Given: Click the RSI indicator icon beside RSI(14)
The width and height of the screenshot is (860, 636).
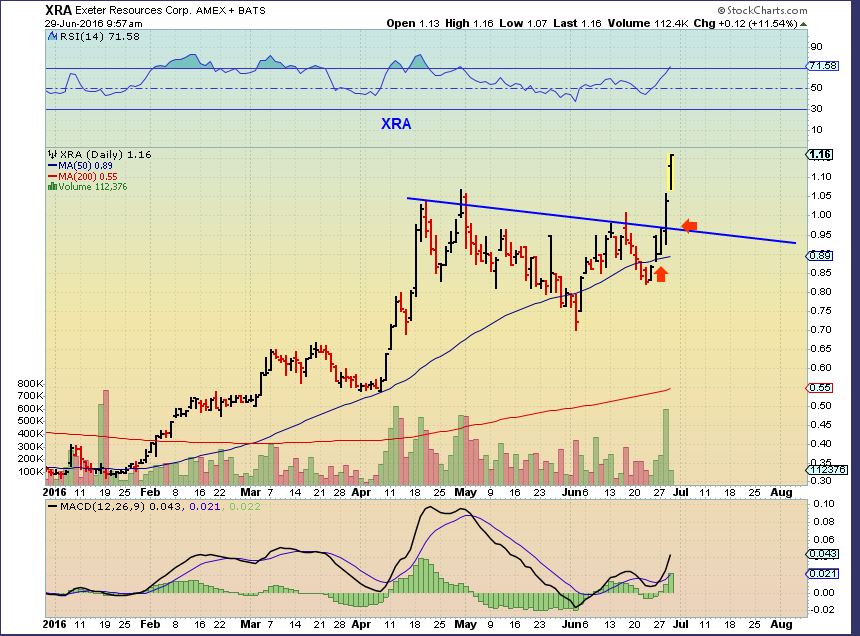Looking at the screenshot, I should click(52, 37).
